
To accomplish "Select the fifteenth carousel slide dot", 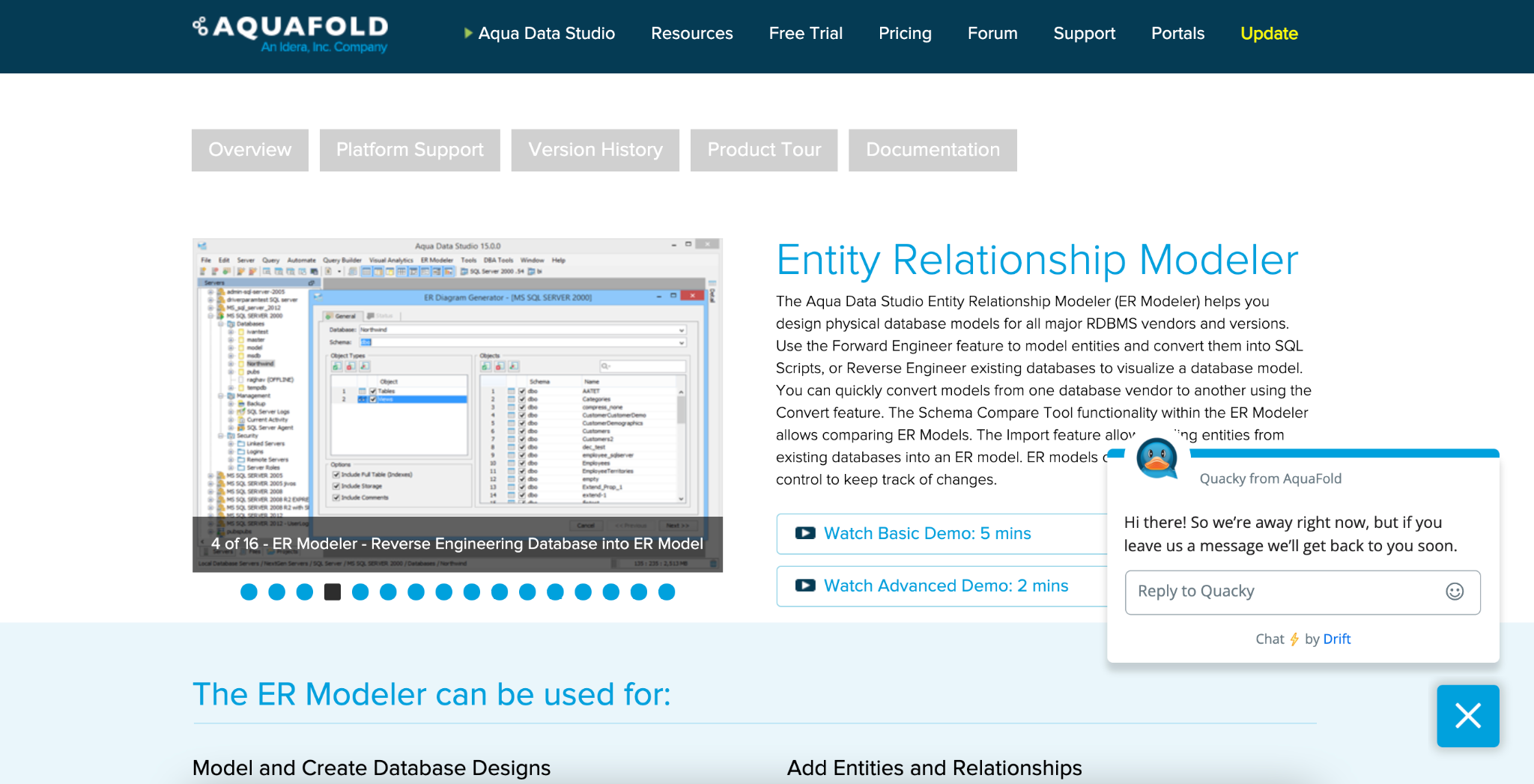I will (639, 592).
